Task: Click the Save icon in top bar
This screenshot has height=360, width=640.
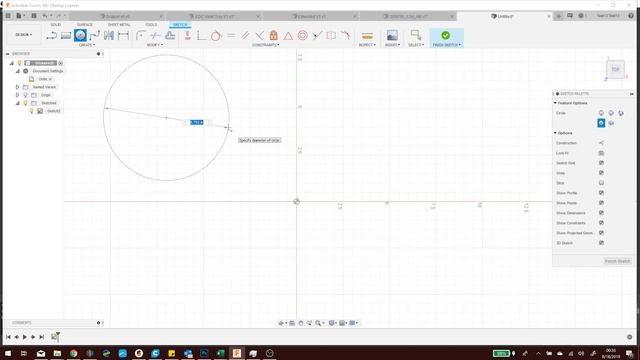Action: 34,16
